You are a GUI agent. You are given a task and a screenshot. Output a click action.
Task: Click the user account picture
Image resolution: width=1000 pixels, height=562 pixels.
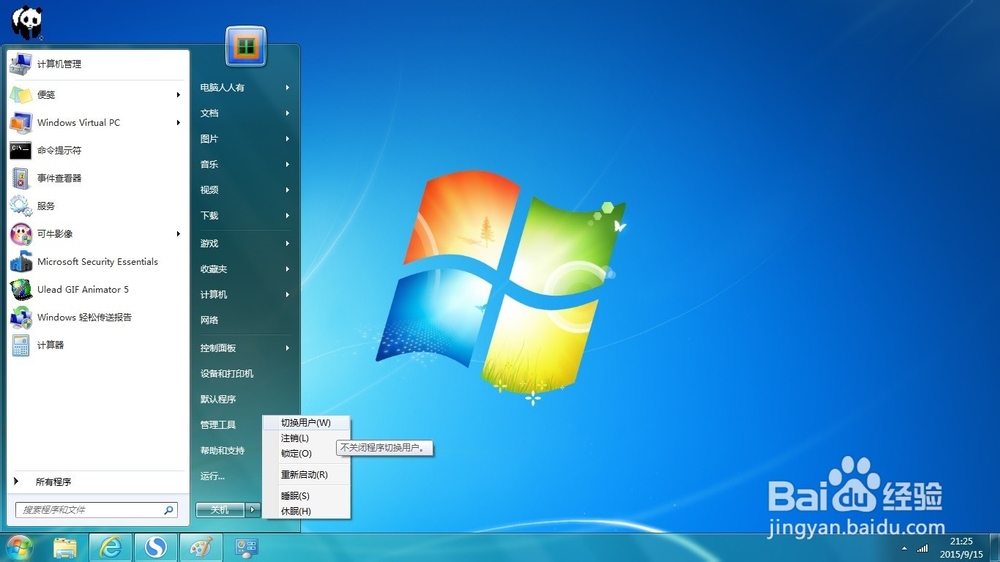246,47
